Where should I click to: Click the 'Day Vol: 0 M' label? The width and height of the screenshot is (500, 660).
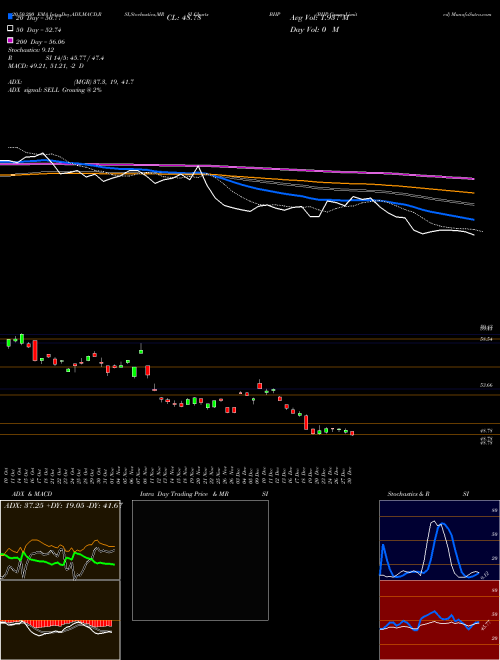coord(314,29)
